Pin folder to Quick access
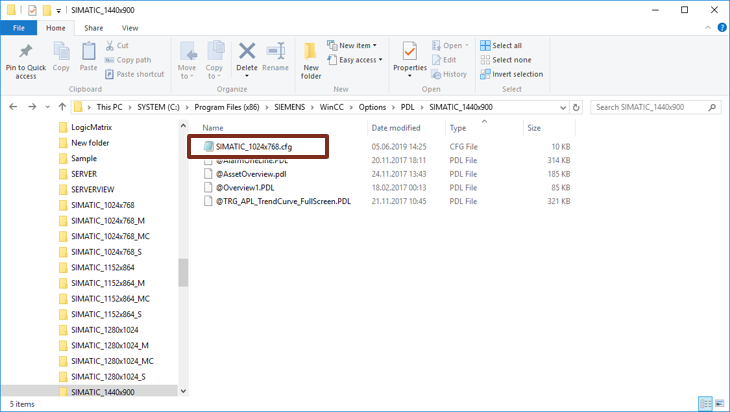 click(26, 61)
